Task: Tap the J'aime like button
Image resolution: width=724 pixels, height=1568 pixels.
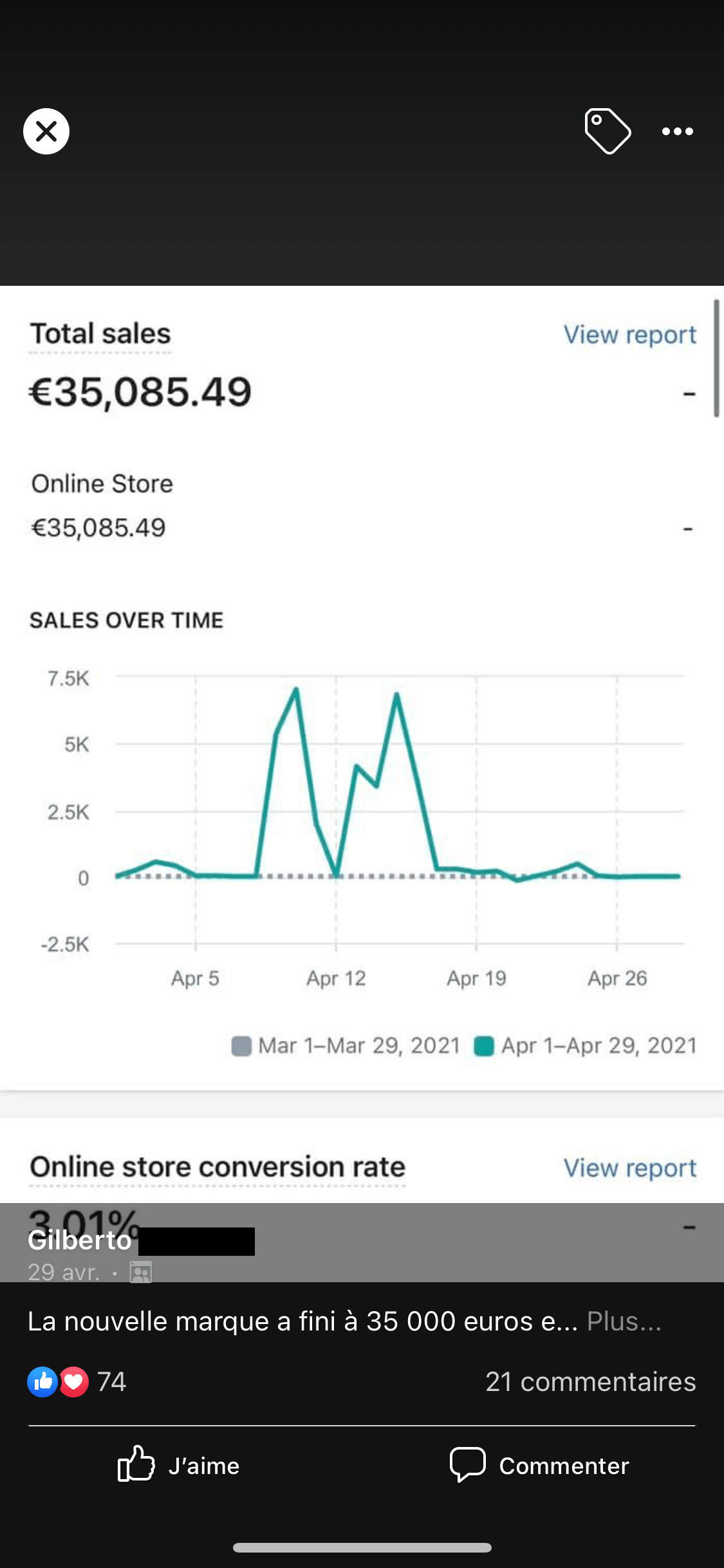Action: tap(179, 1465)
